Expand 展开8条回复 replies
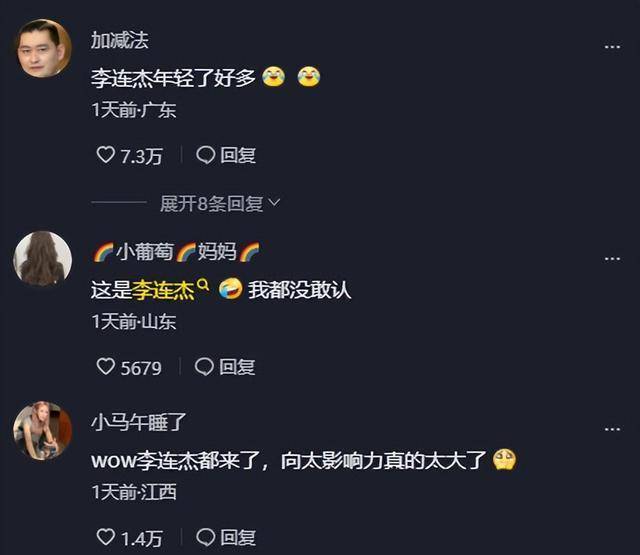The height and width of the screenshot is (555, 640). coord(220,203)
